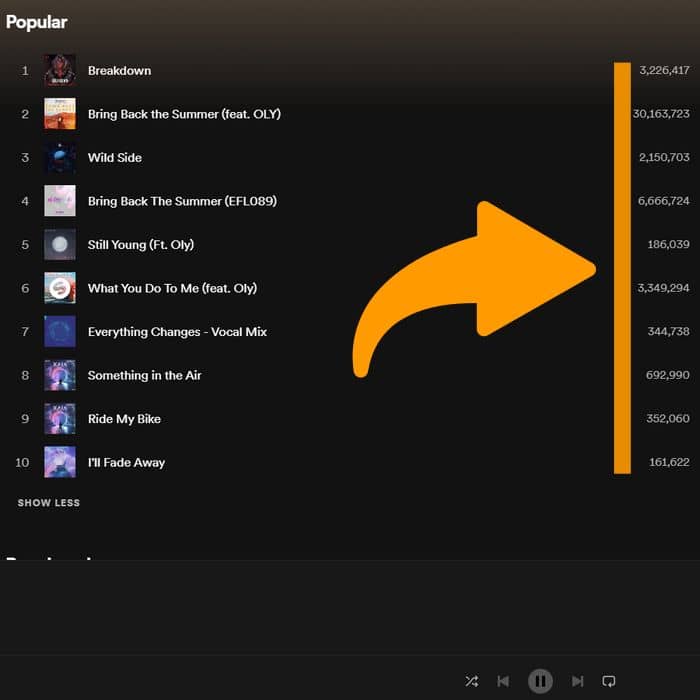Click Bring Back The Summer (EFL089) artwork

coord(60,201)
